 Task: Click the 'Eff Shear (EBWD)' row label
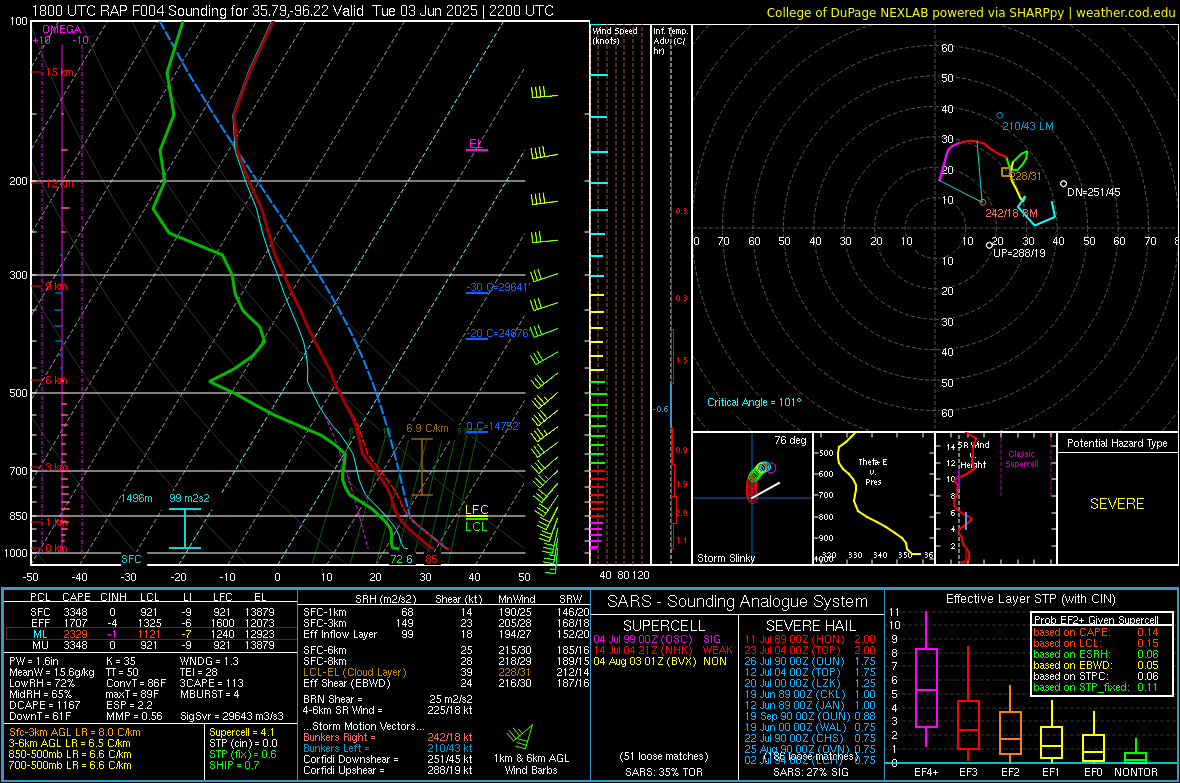click(347, 684)
